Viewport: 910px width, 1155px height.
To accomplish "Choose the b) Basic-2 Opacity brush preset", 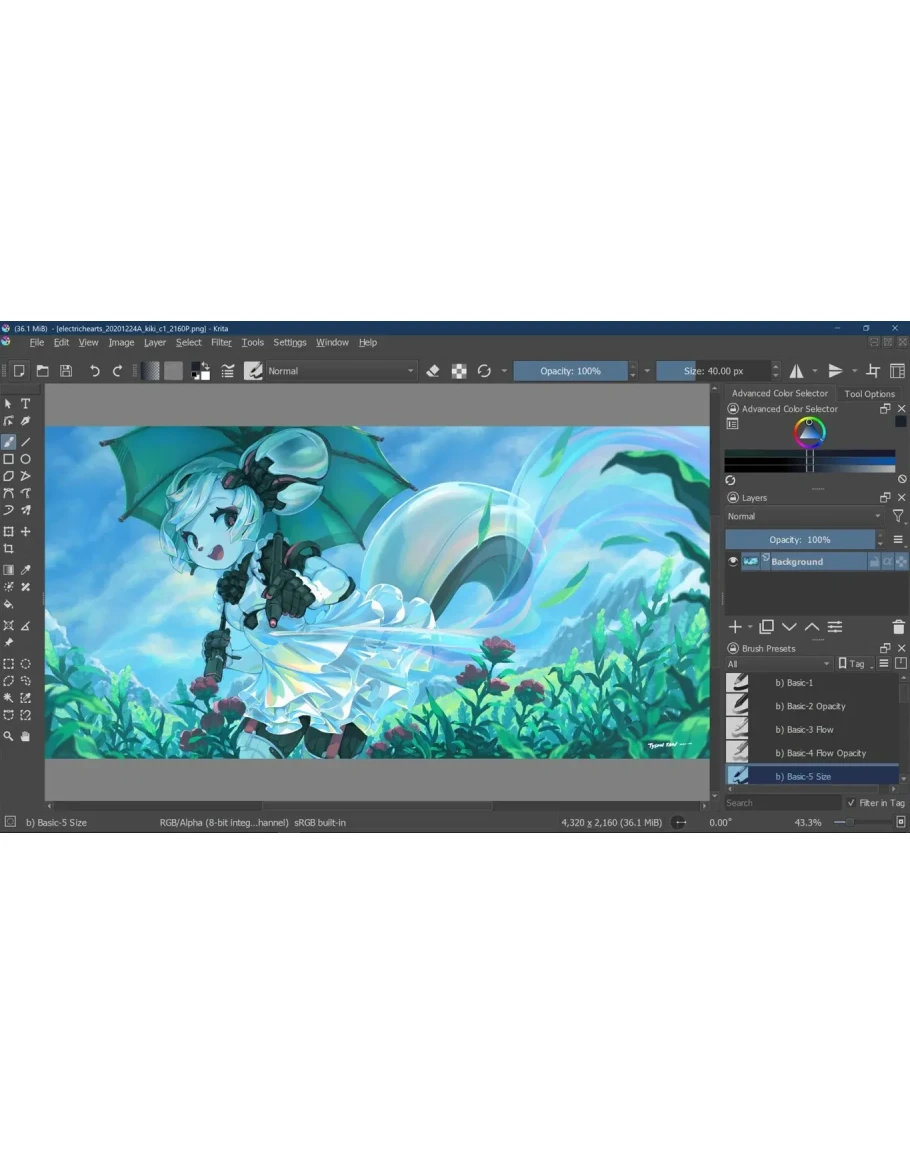I will [x=810, y=706].
